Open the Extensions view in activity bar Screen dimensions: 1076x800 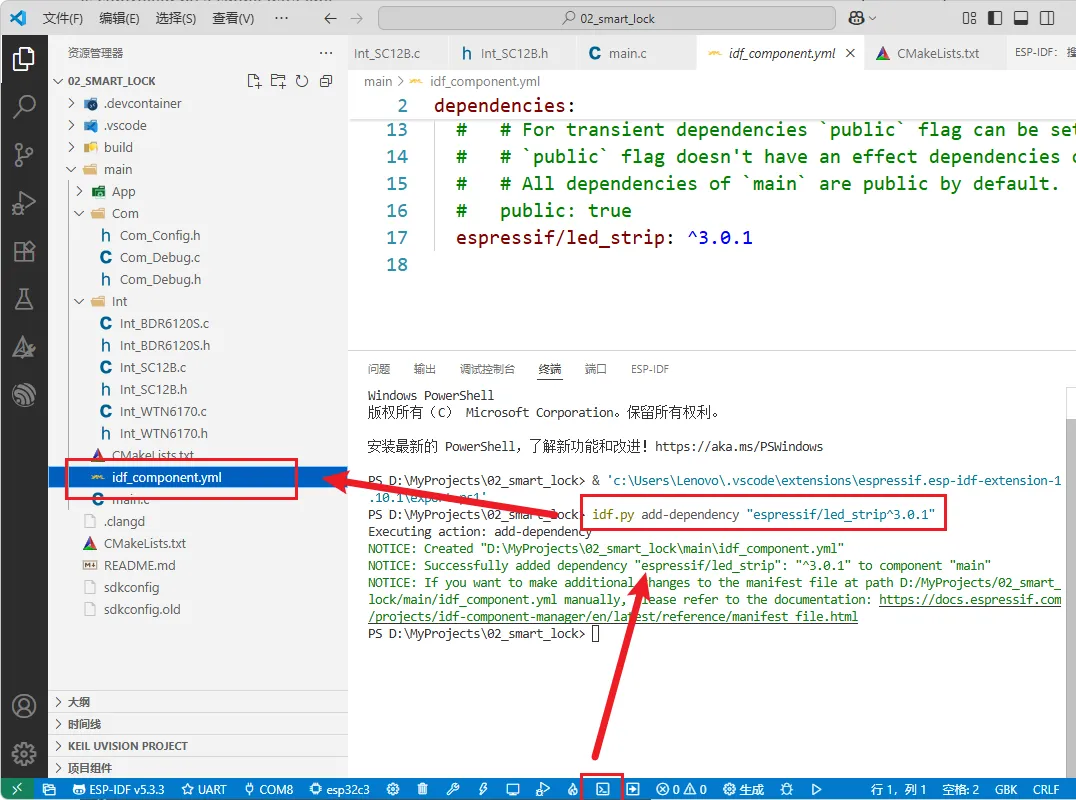pos(24,251)
